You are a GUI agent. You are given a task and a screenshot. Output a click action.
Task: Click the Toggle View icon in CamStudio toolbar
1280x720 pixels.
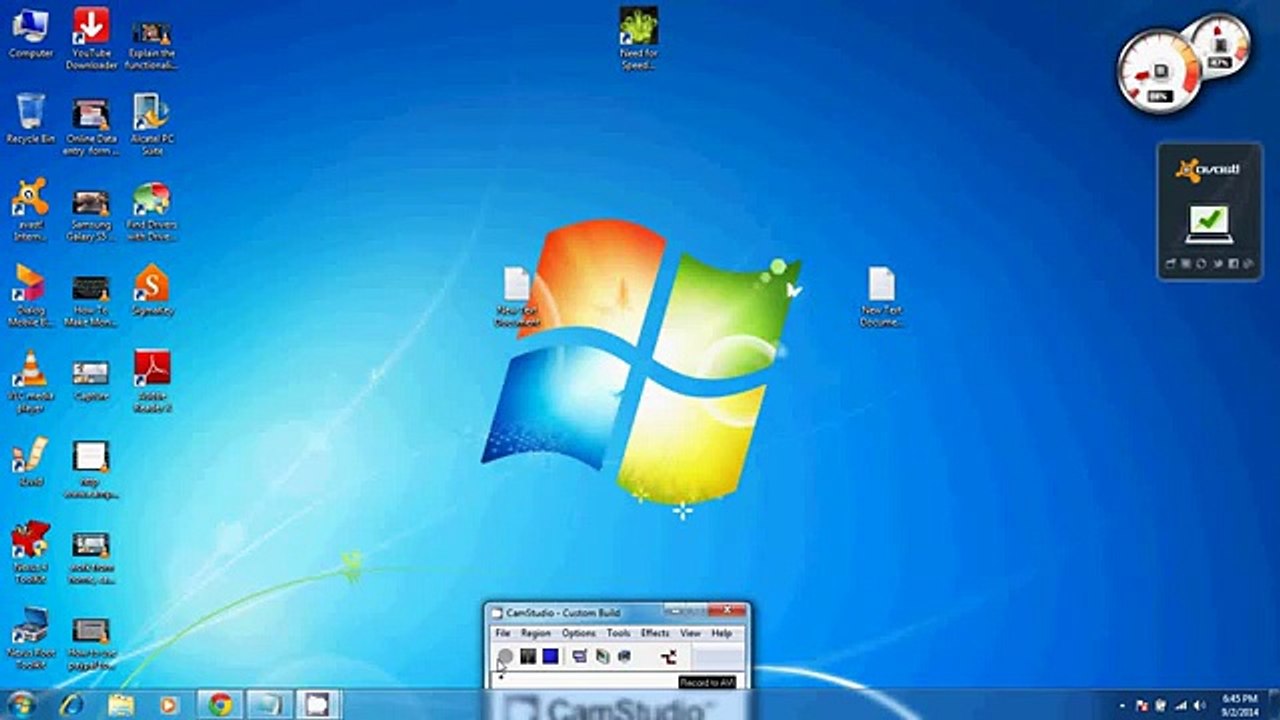(x=579, y=656)
